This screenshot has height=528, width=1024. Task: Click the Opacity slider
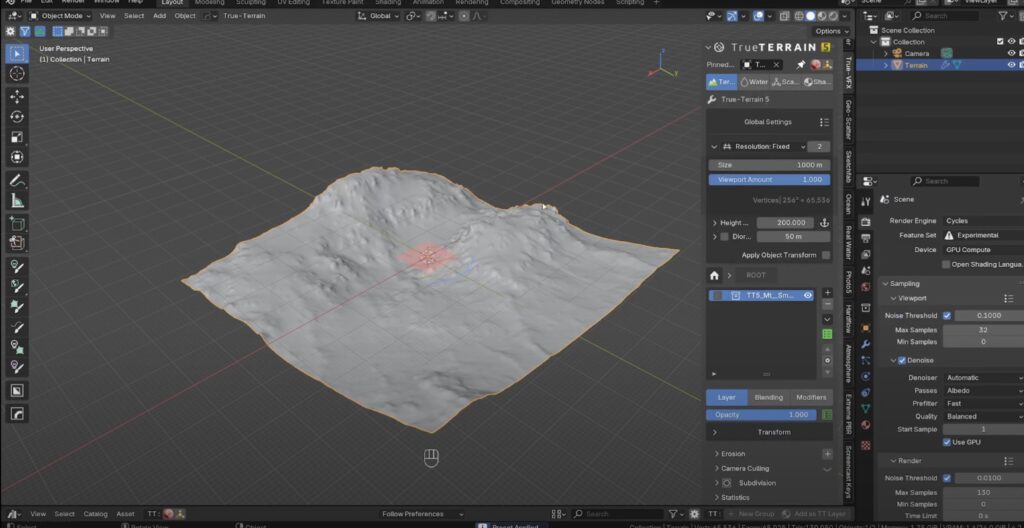tap(761, 415)
